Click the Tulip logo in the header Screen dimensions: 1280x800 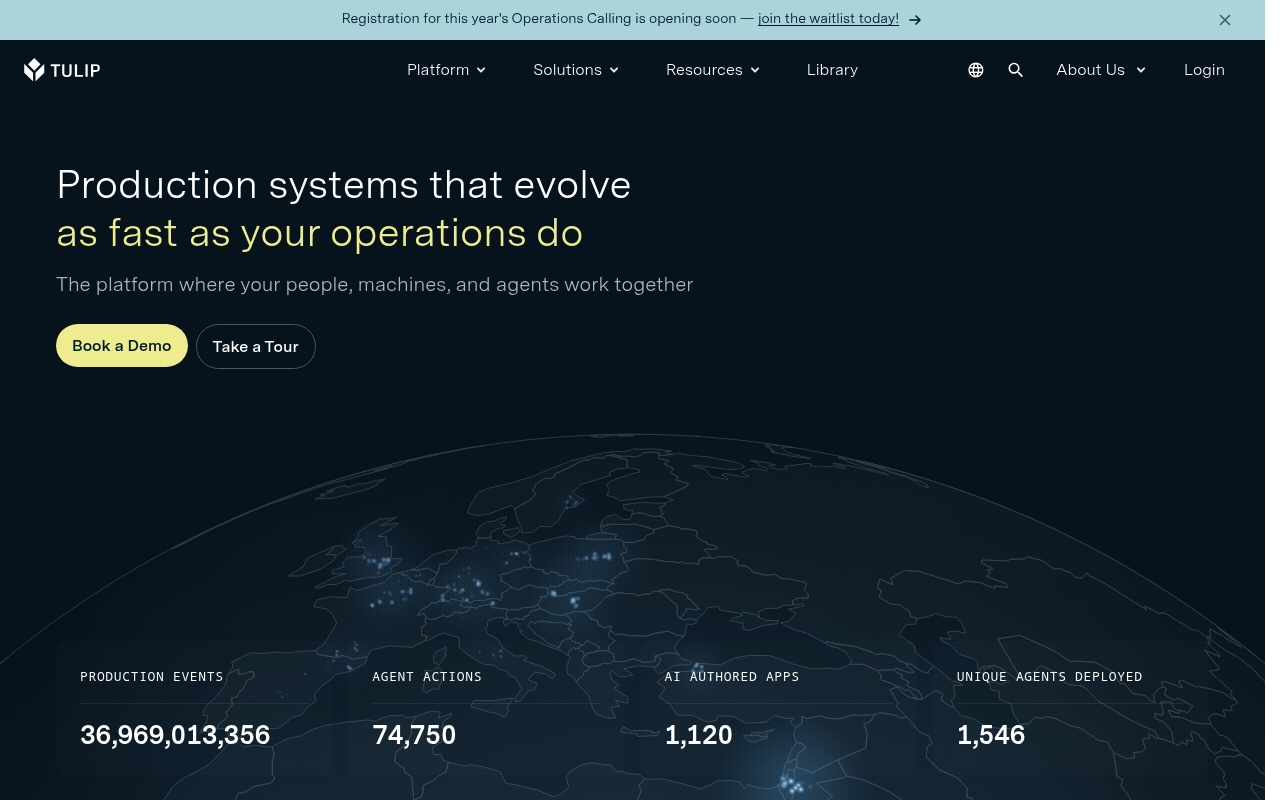[x=62, y=70]
